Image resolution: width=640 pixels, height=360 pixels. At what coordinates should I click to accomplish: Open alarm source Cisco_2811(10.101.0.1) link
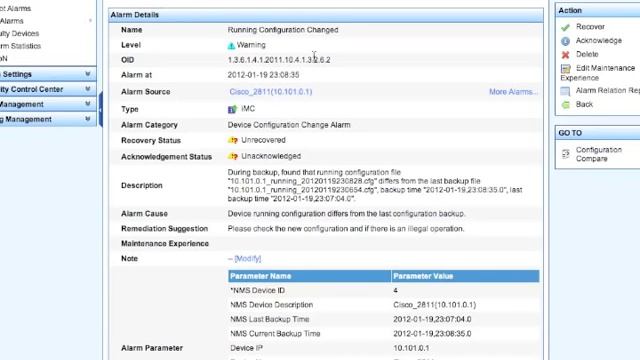coord(271,92)
